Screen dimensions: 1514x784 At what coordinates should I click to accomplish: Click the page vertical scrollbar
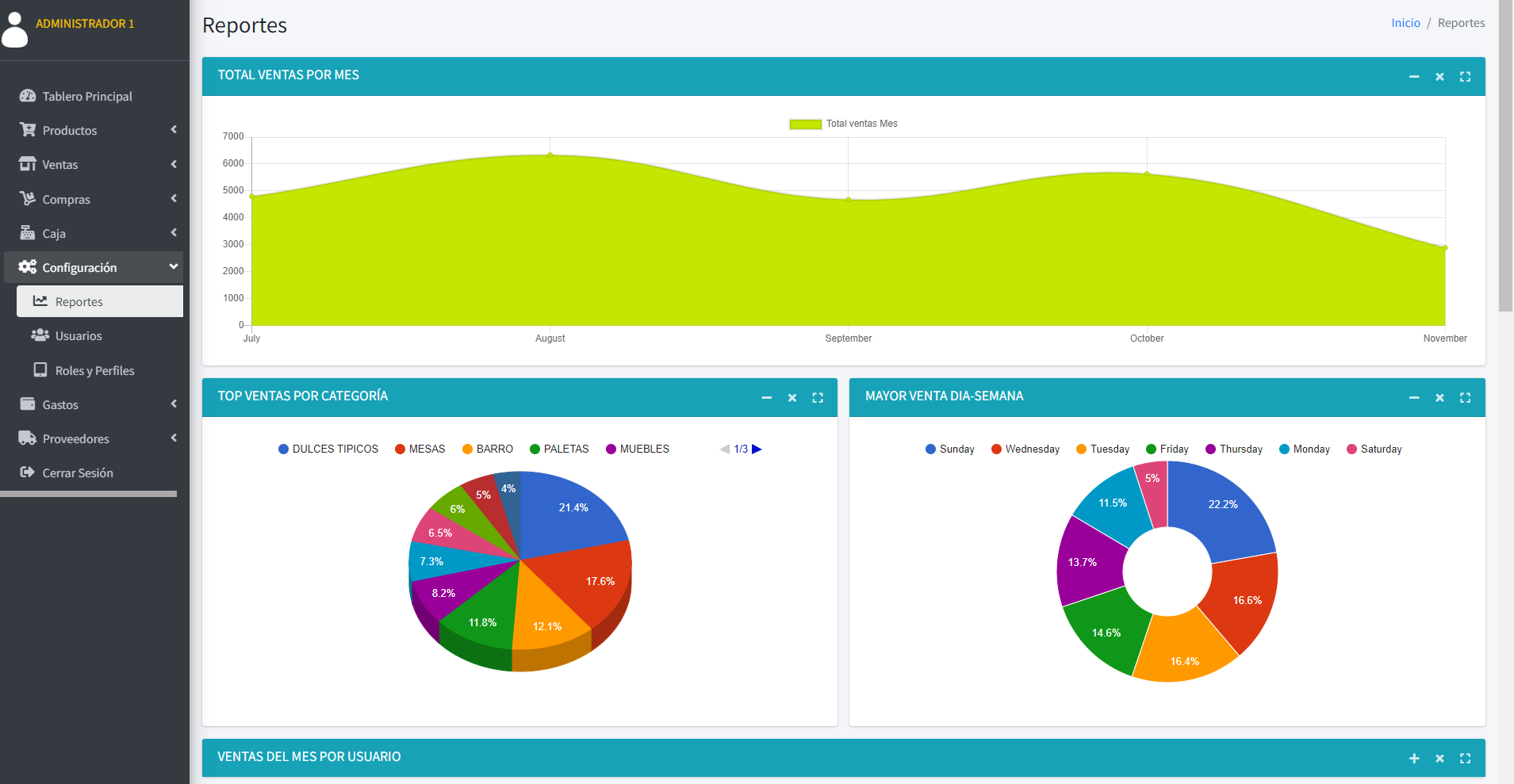tap(1506, 156)
